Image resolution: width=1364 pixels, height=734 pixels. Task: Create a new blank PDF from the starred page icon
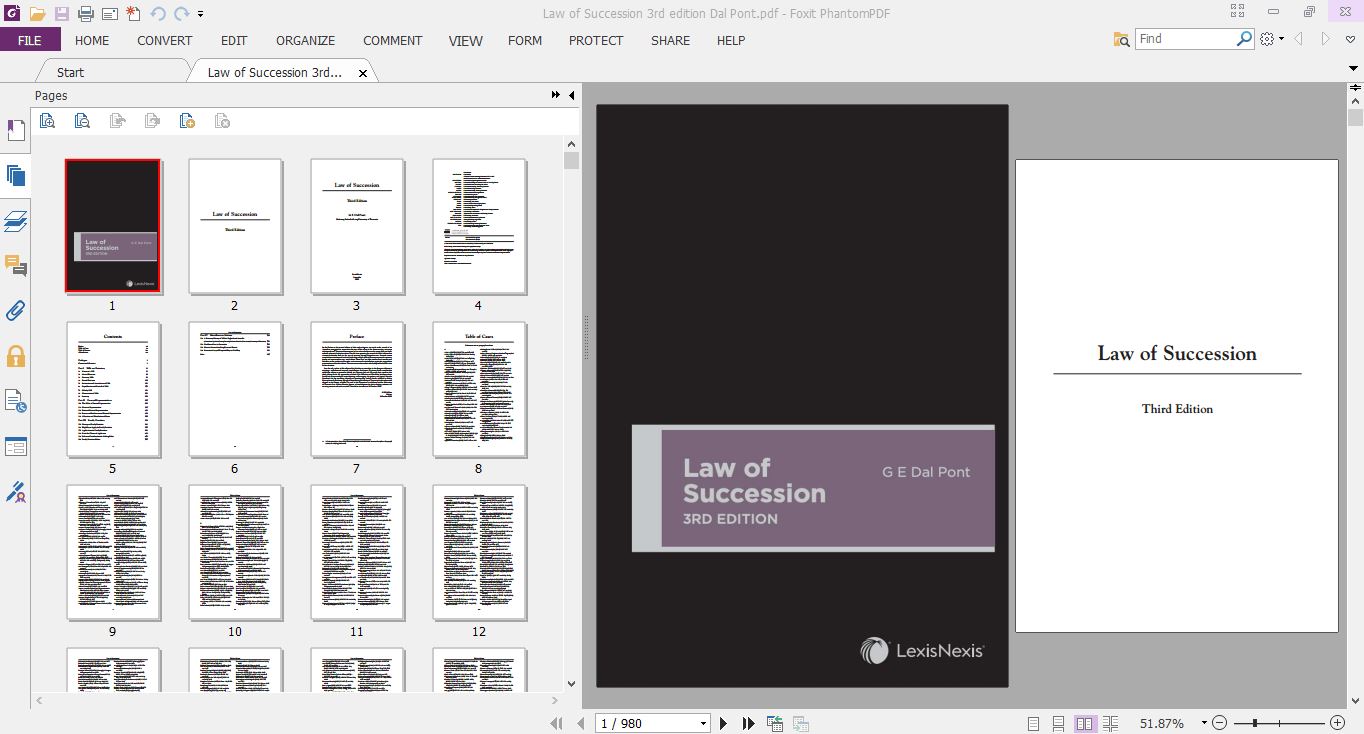133,13
